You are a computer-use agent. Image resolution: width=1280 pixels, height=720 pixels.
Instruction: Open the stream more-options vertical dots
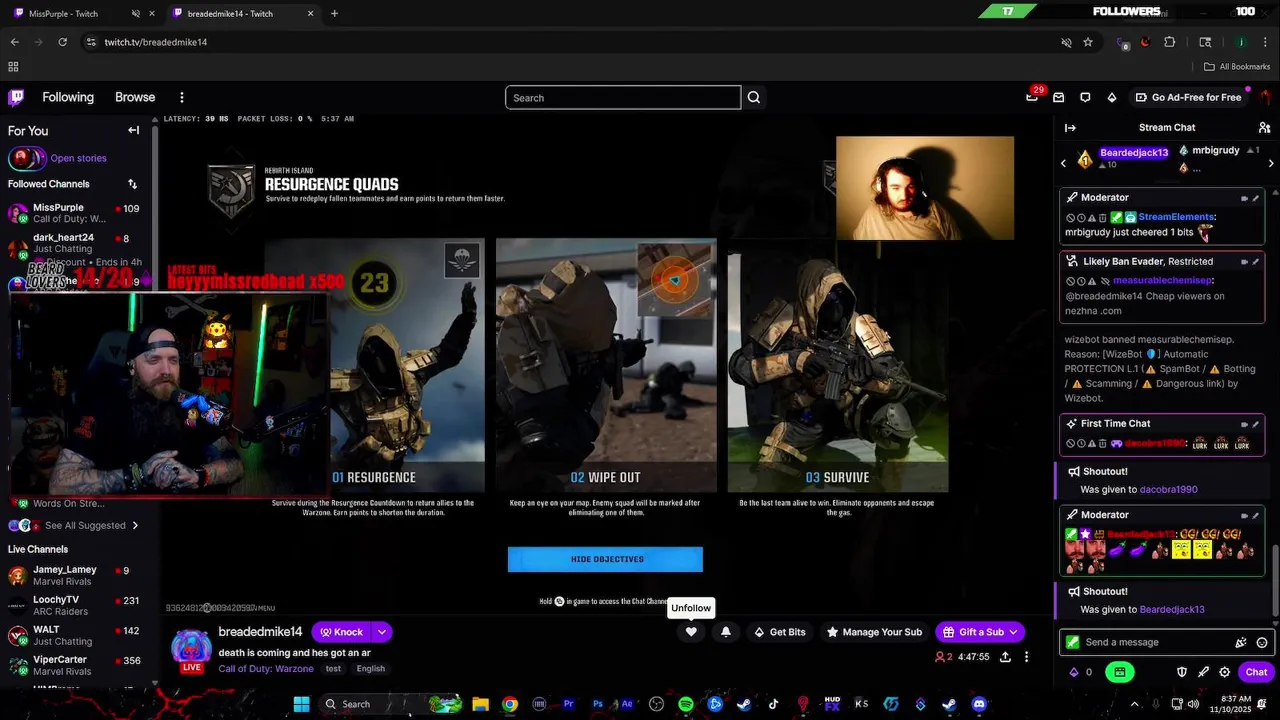tap(1027, 657)
